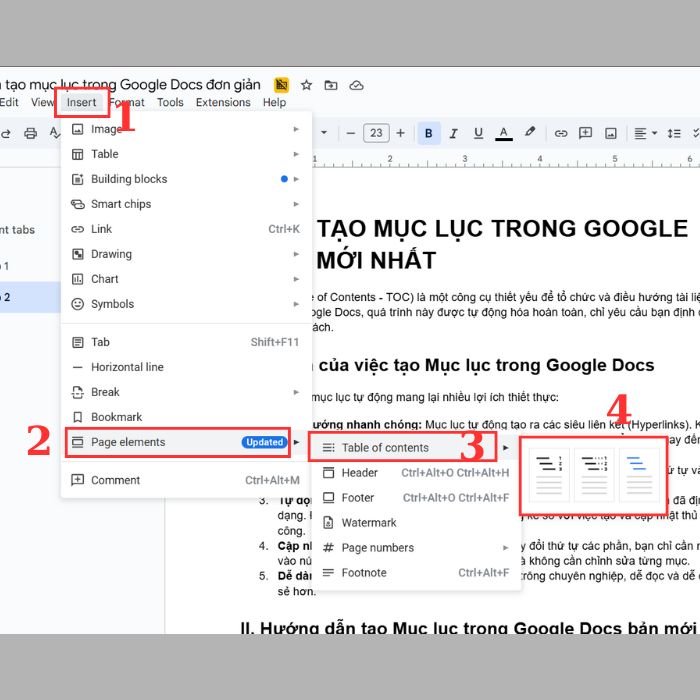Image resolution: width=700 pixels, height=700 pixels.
Task: Click the redo icon
Action: coord(5,133)
